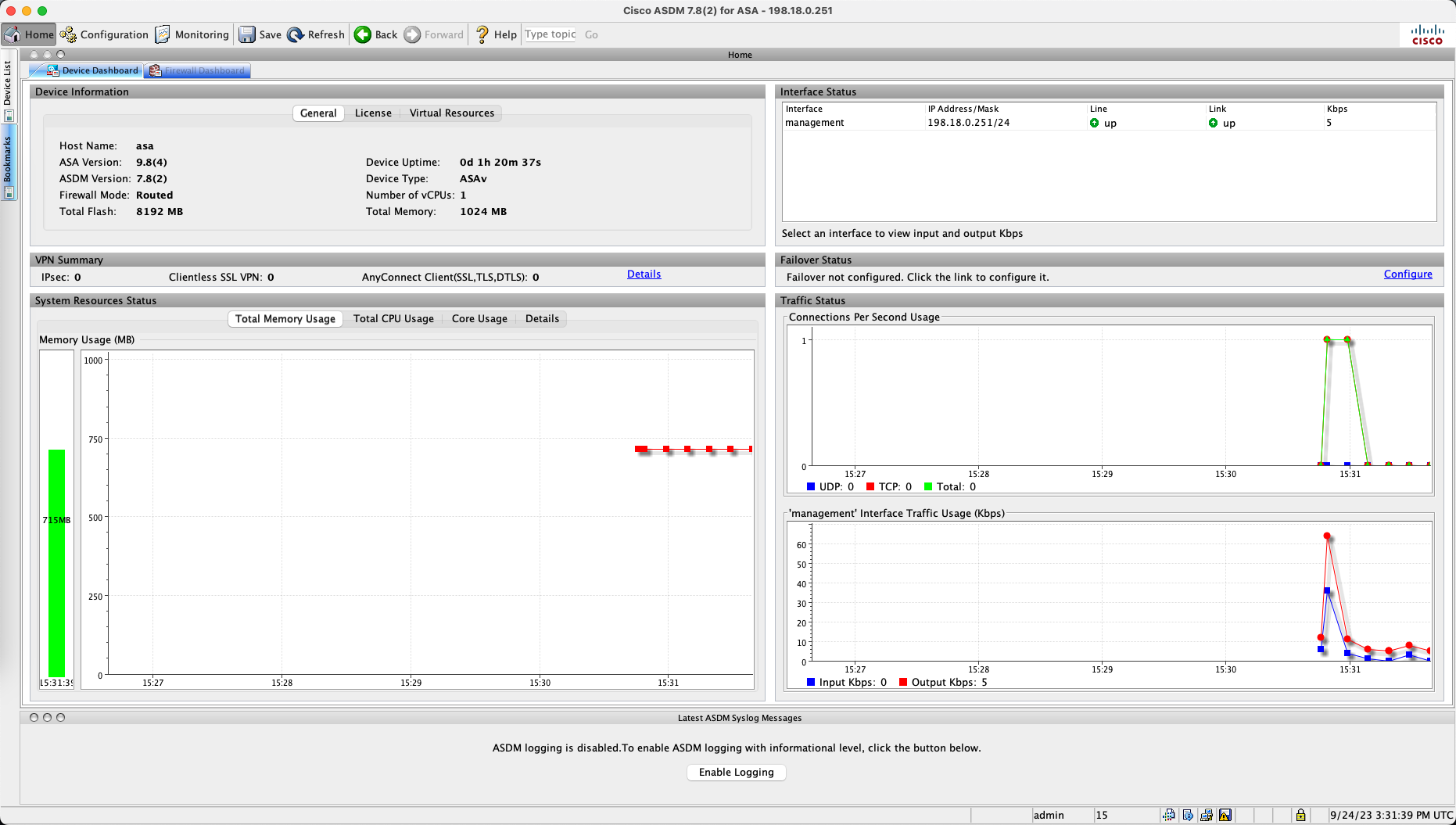Screen dimensions: 1456x825
Task: Open the Monitoring view
Action: [x=192, y=34]
